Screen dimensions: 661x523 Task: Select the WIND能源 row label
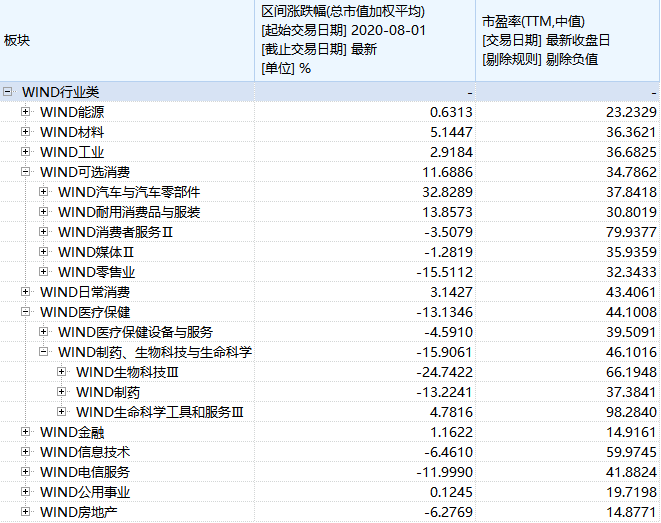pyautogui.click(x=72, y=112)
